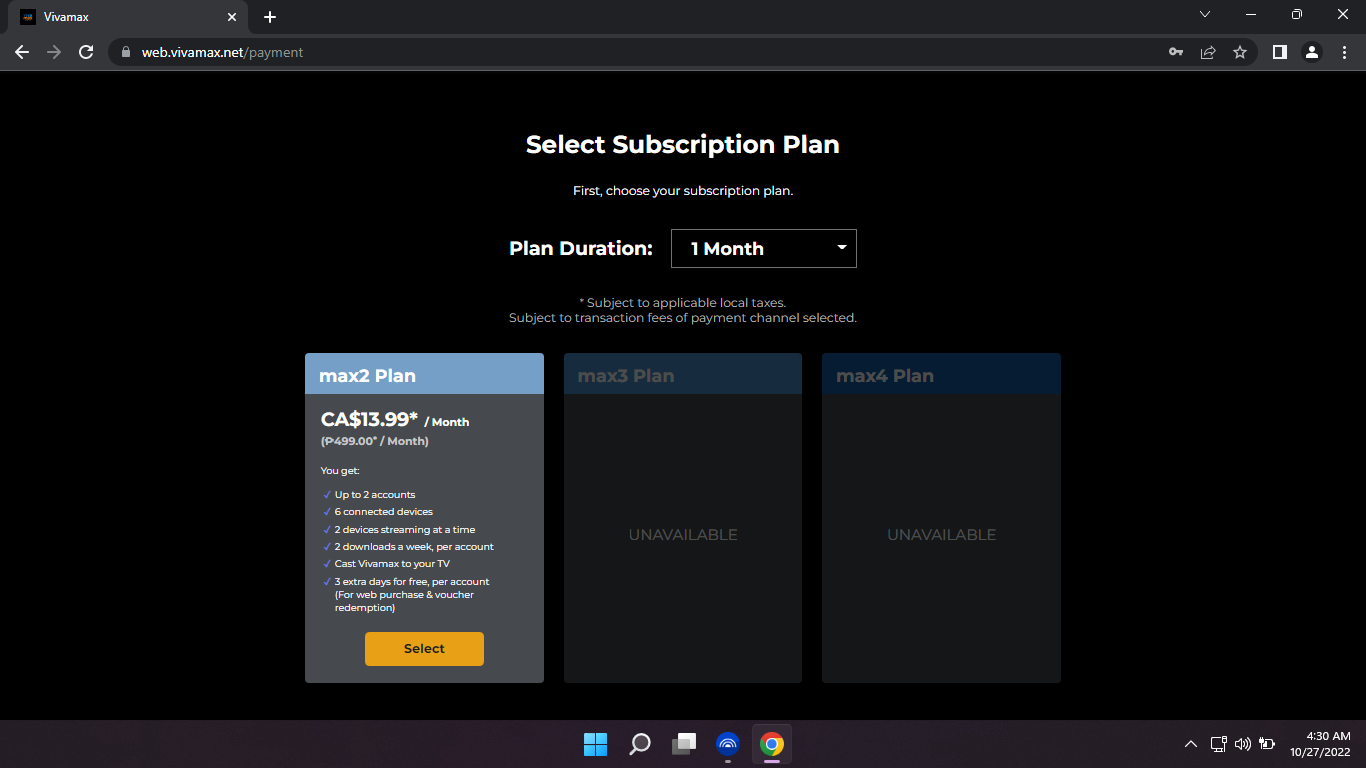Viewport: 1366px width, 768px height.
Task: Open saved passwords key icon
Action: point(1176,52)
